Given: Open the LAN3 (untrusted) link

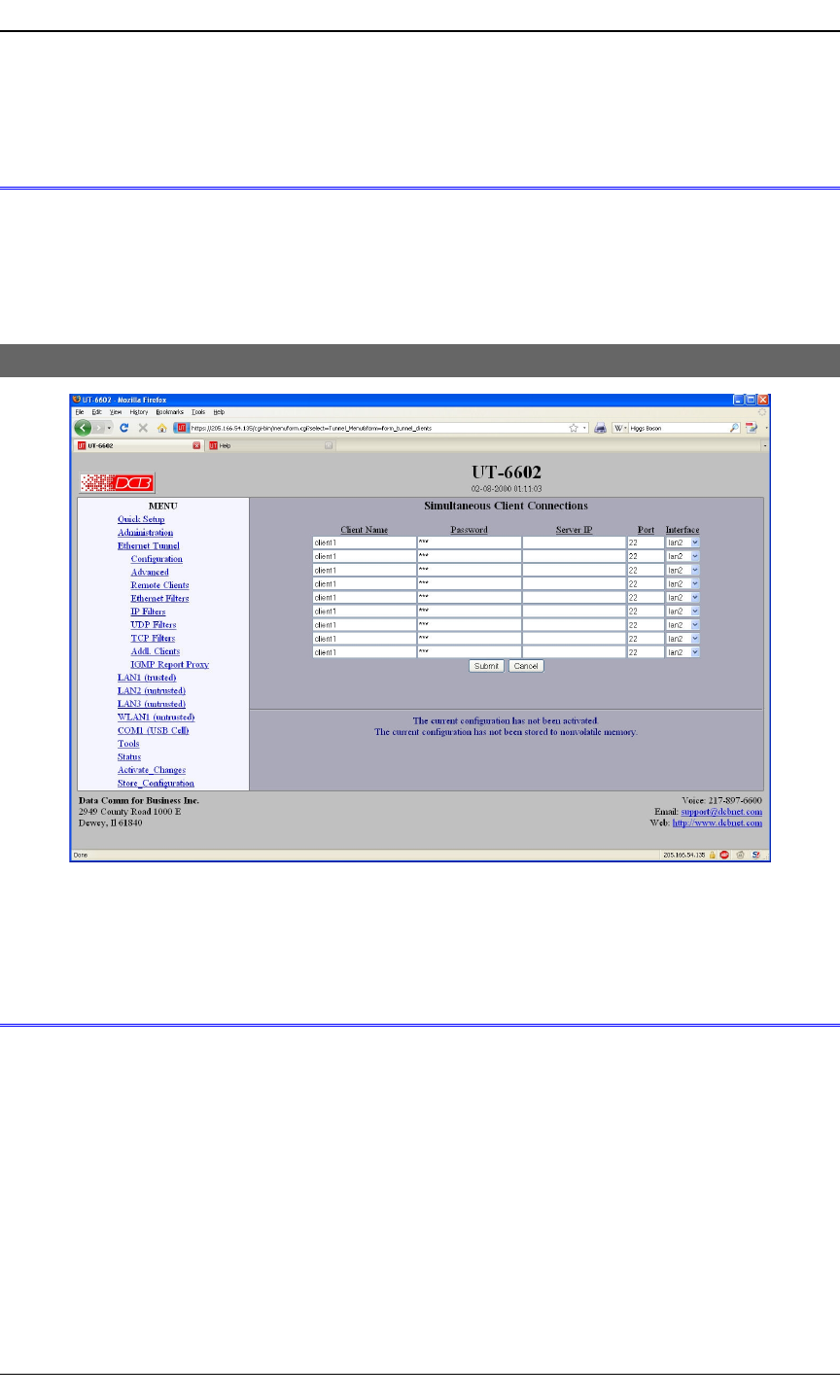Looking at the screenshot, I should click(x=152, y=703).
